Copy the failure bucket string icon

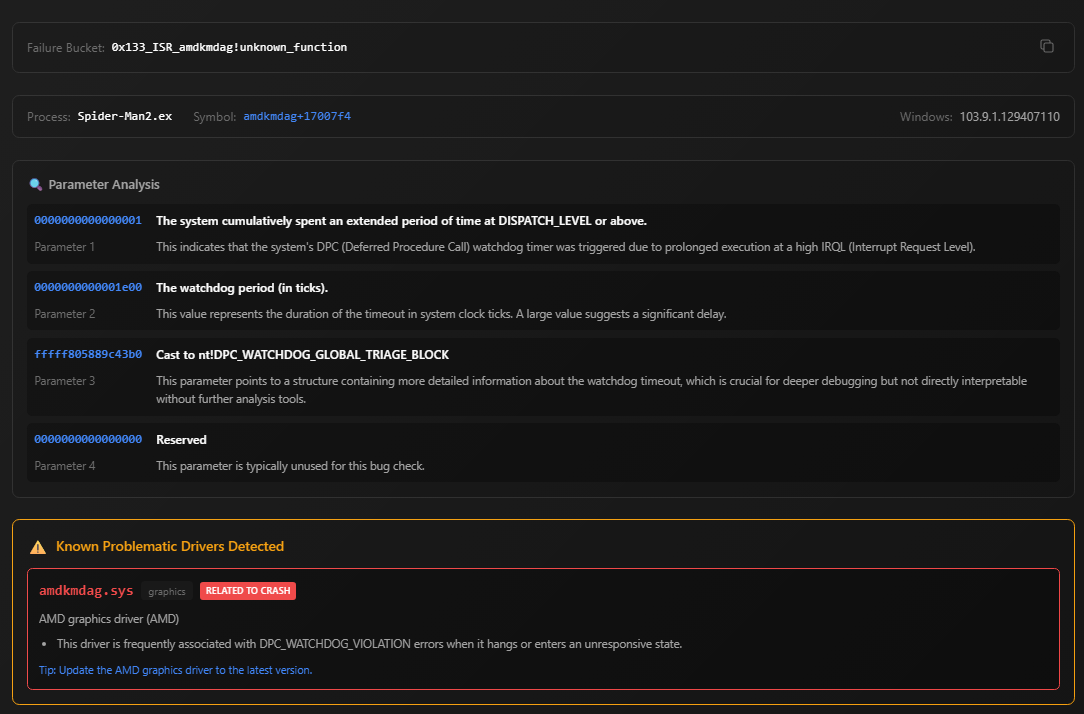click(x=1047, y=46)
